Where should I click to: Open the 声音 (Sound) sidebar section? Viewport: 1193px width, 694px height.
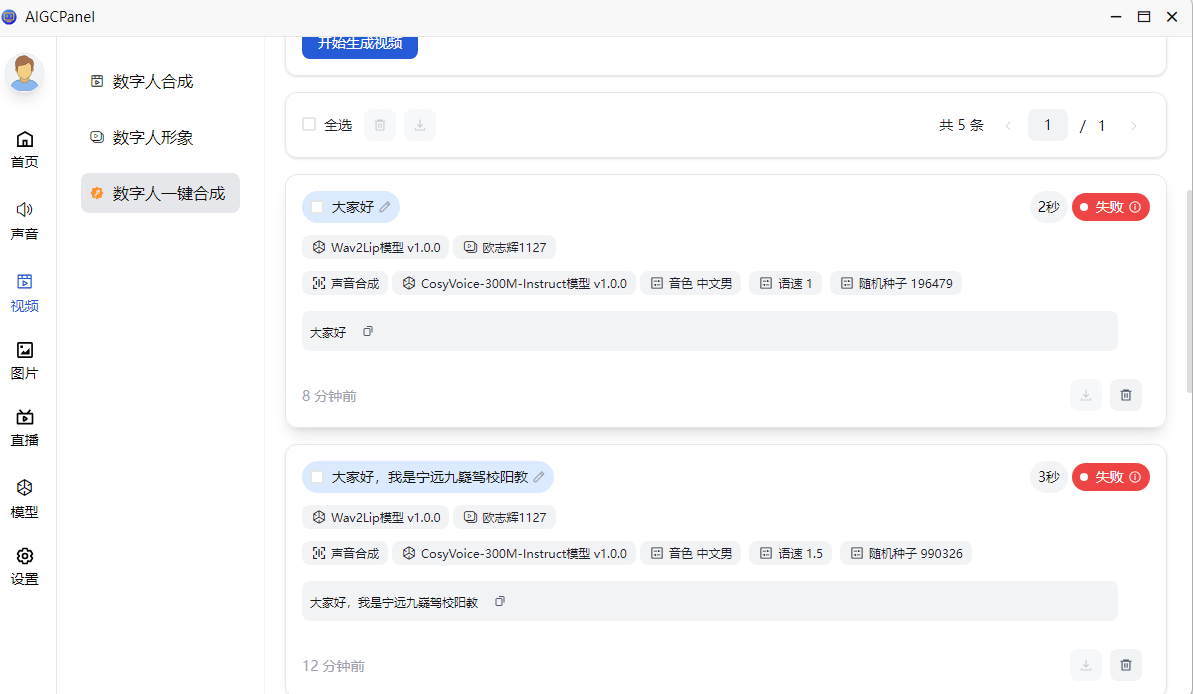coord(25,220)
